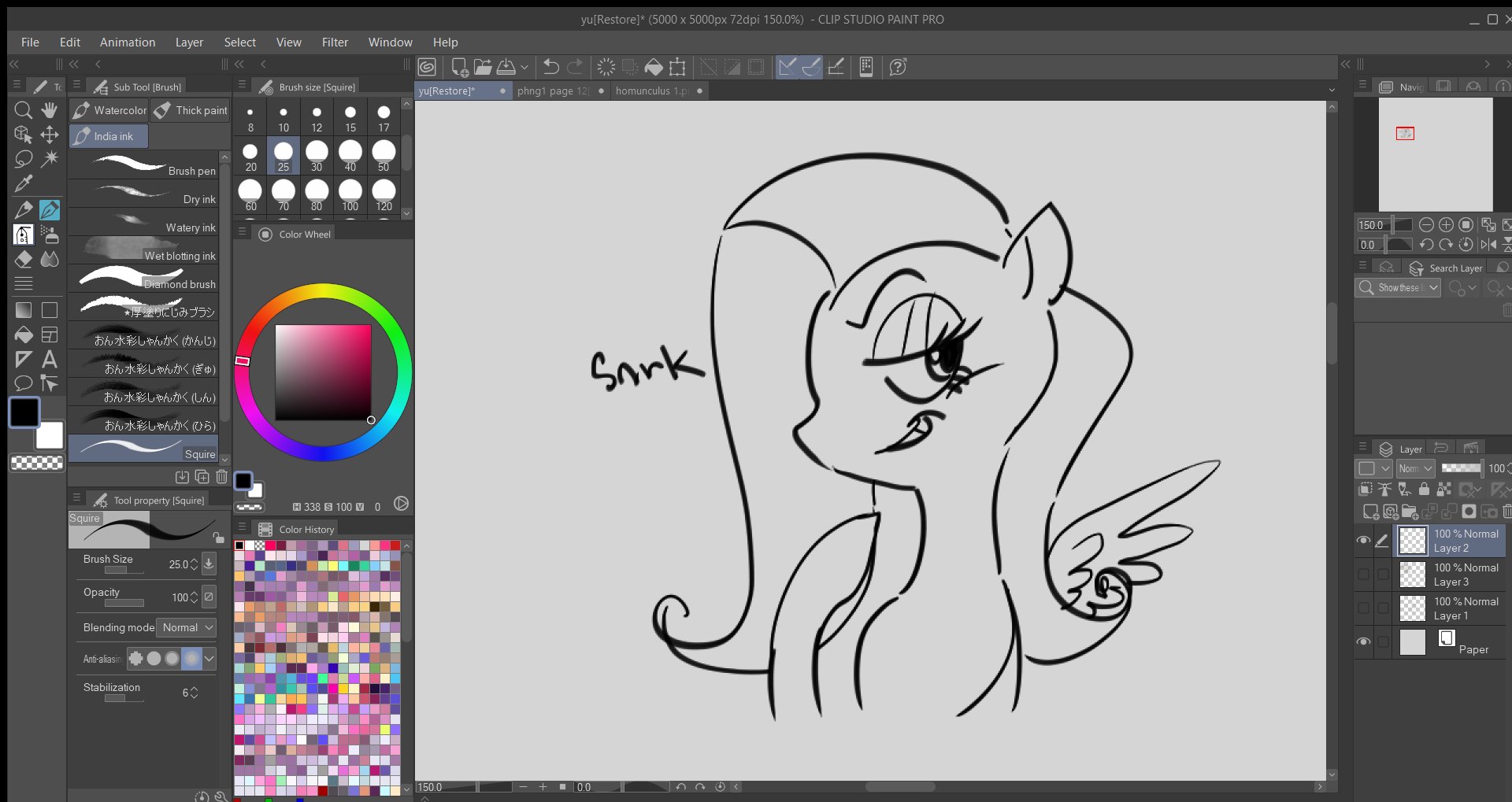This screenshot has height=802, width=1512.
Task: Select the Zoom magnifier tool
Action: pyautogui.click(x=24, y=110)
